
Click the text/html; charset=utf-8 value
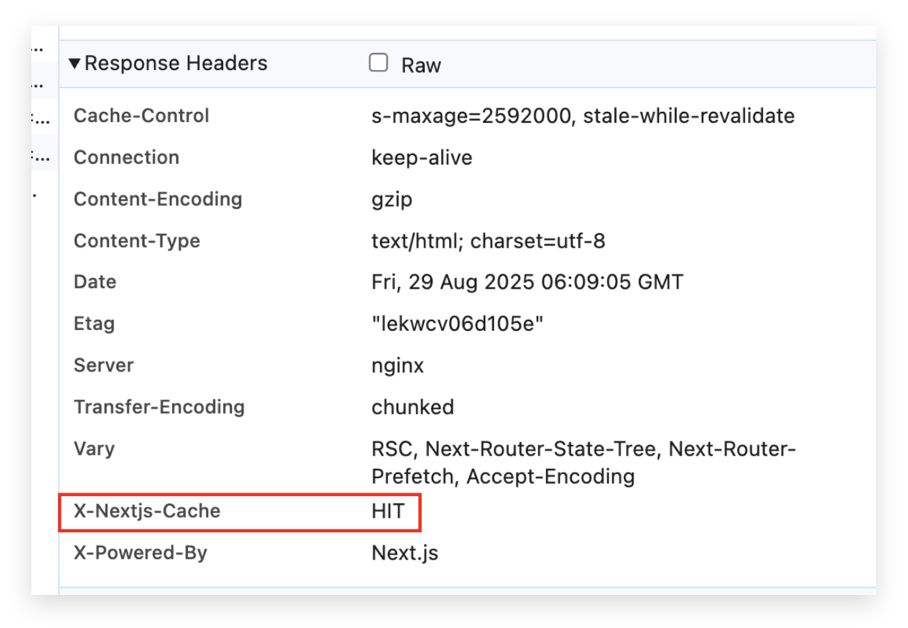(488, 241)
